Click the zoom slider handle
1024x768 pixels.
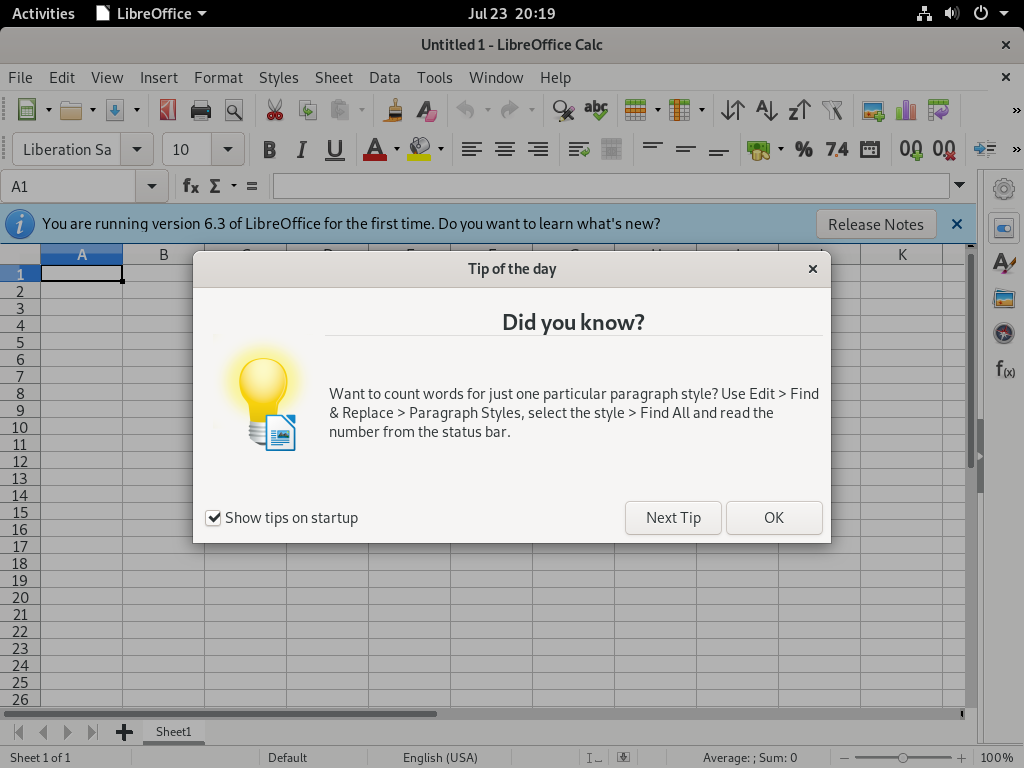[x=902, y=758]
